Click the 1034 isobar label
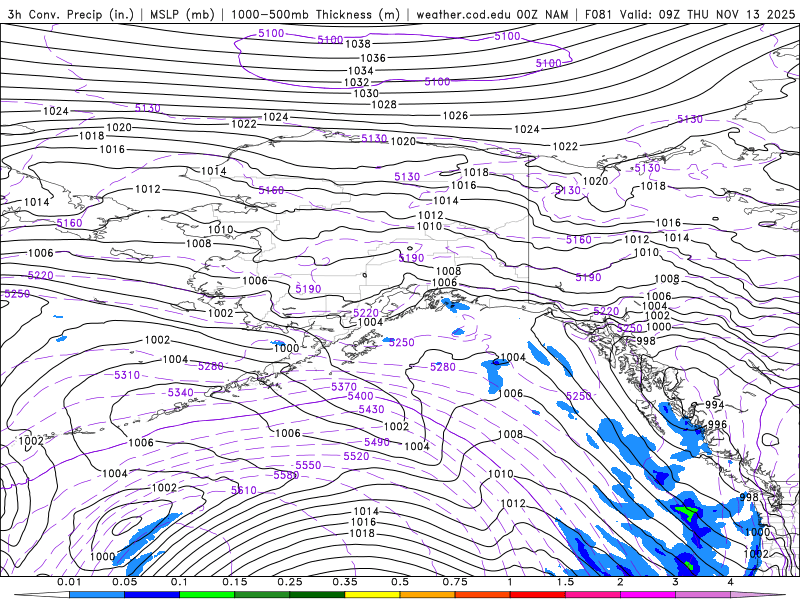Image resolution: width=800 pixels, height=600 pixels. pyautogui.click(x=361, y=71)
